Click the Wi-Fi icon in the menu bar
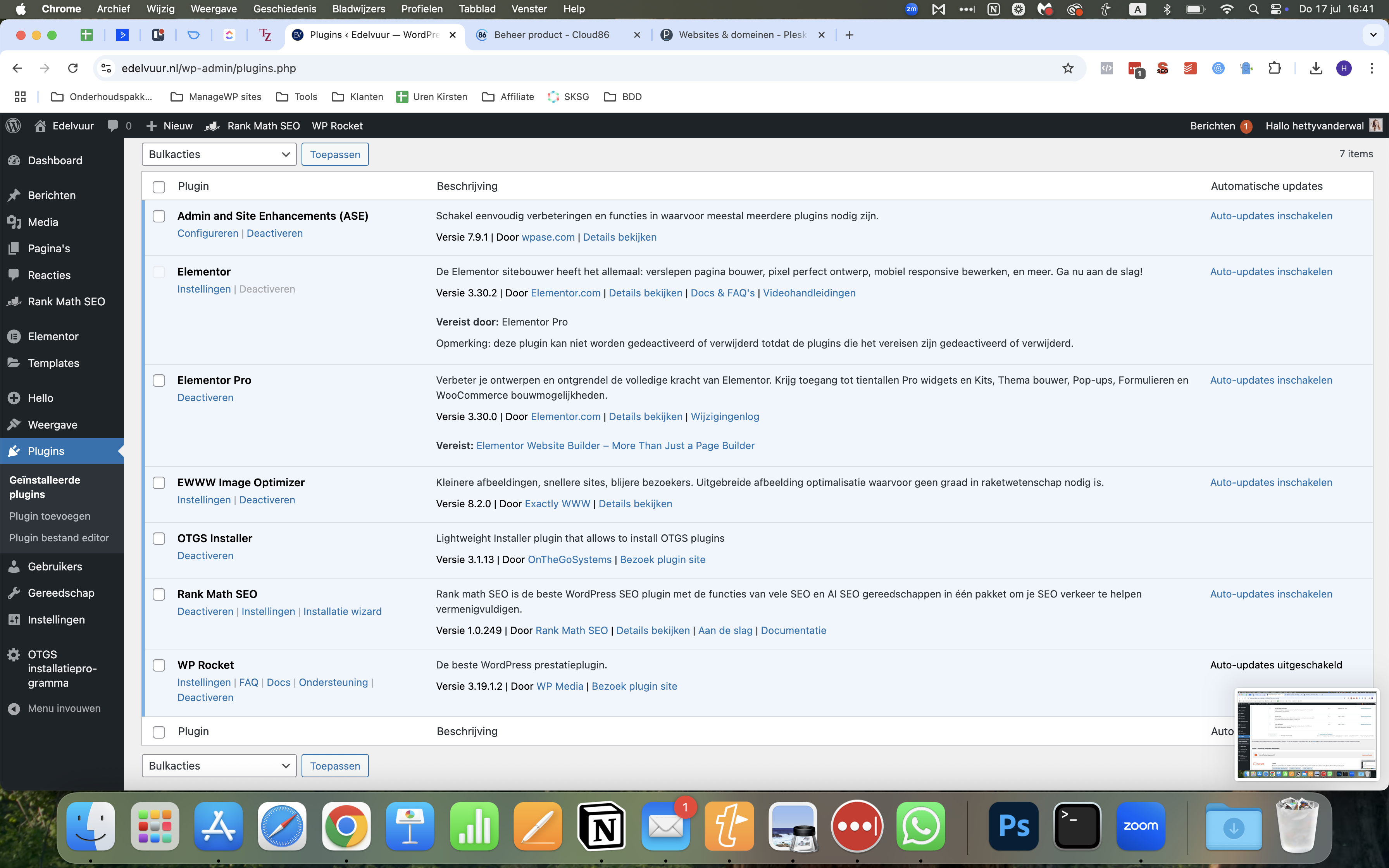This screenshot has height=868, width=1389. click(1227, 9)
